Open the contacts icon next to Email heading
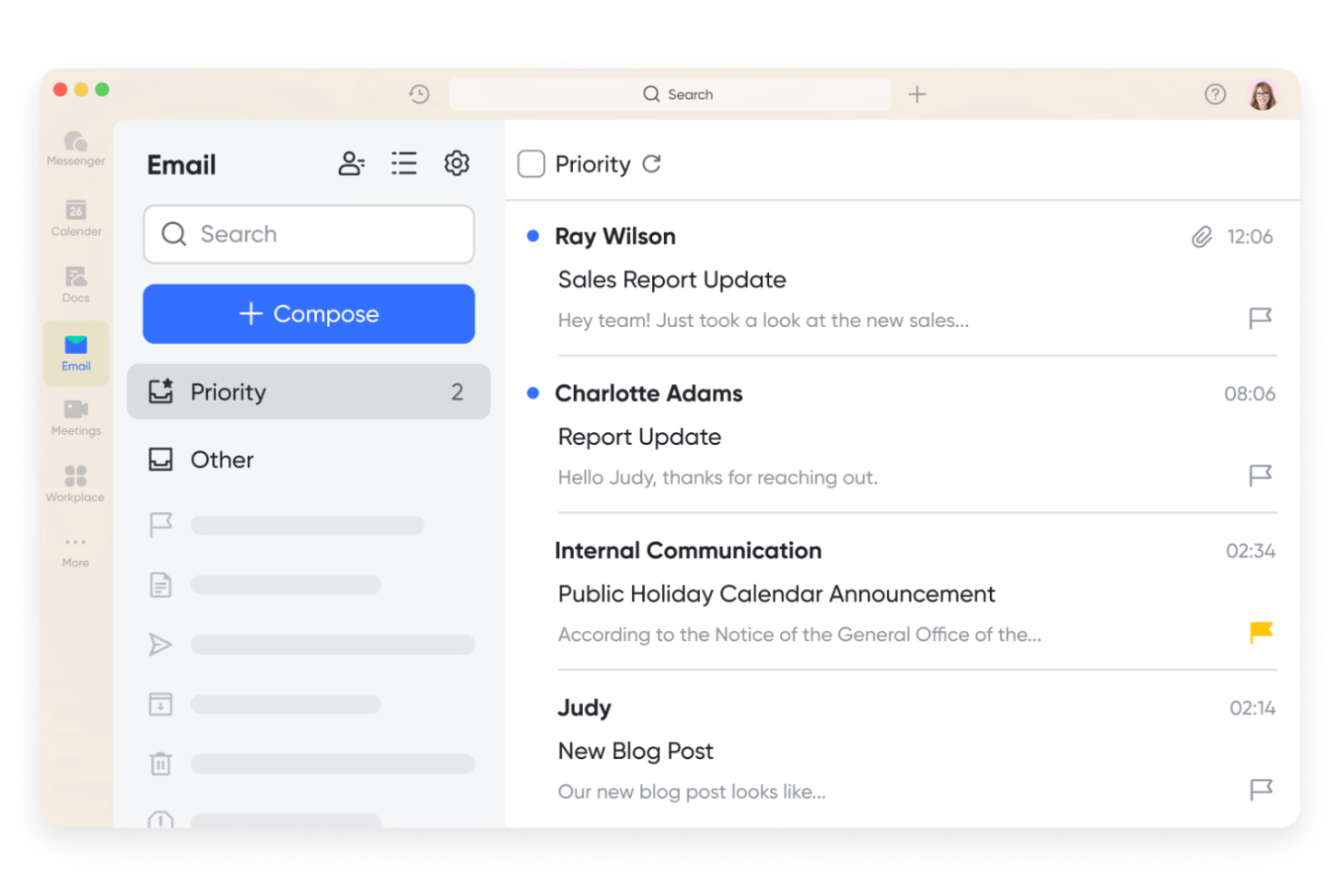The image size is (1344, 896). 351,163
